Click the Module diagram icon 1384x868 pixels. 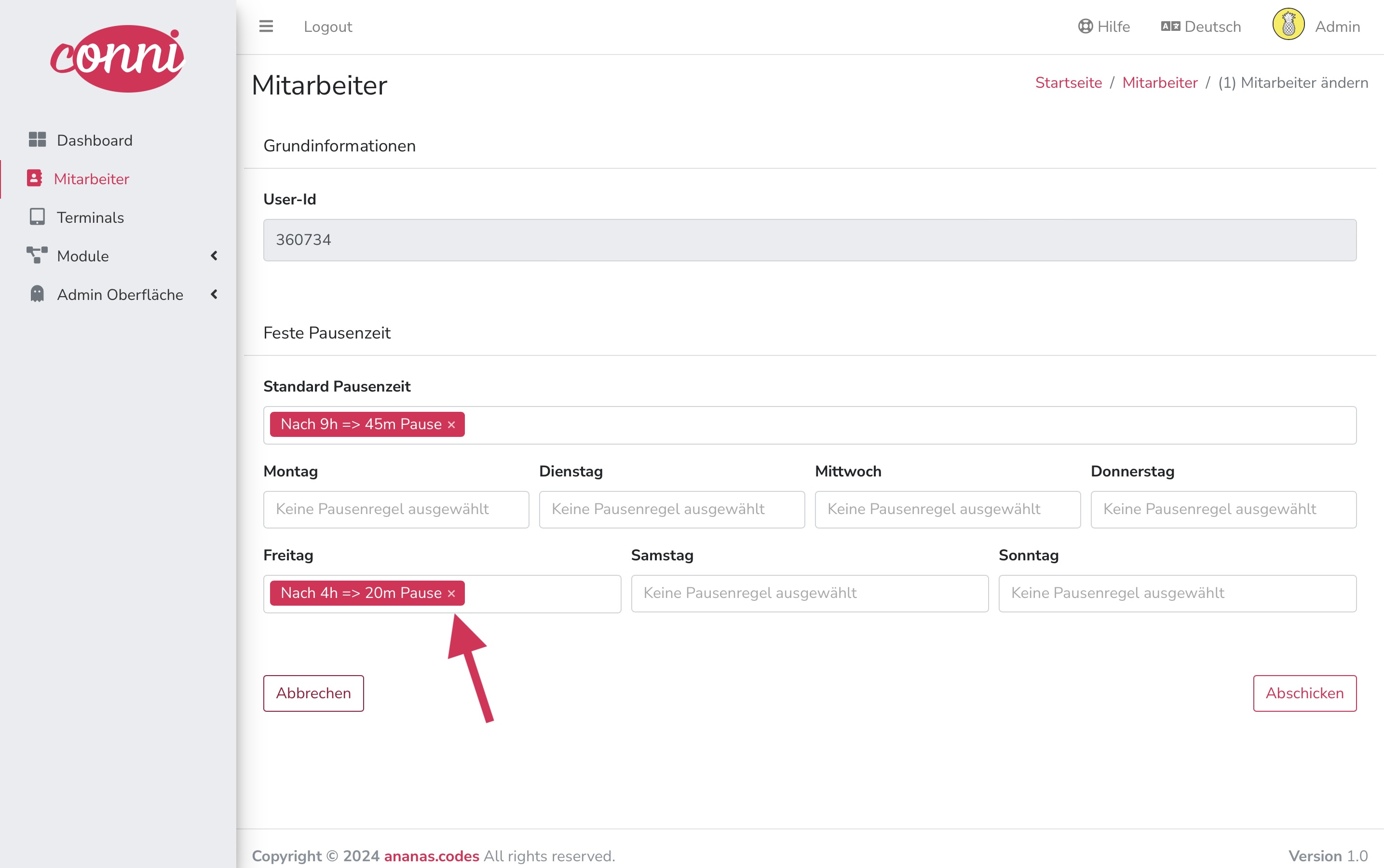click(x=37, y=256)
